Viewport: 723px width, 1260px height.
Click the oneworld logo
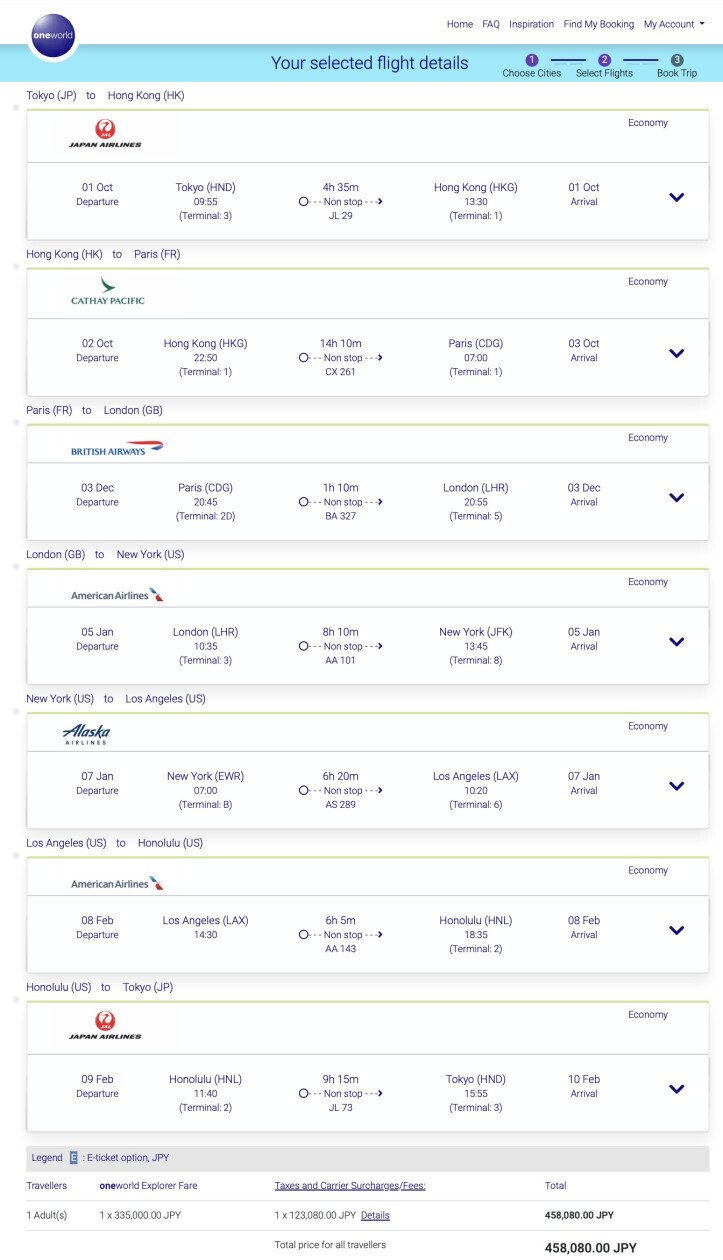click(x=54, y=35)
